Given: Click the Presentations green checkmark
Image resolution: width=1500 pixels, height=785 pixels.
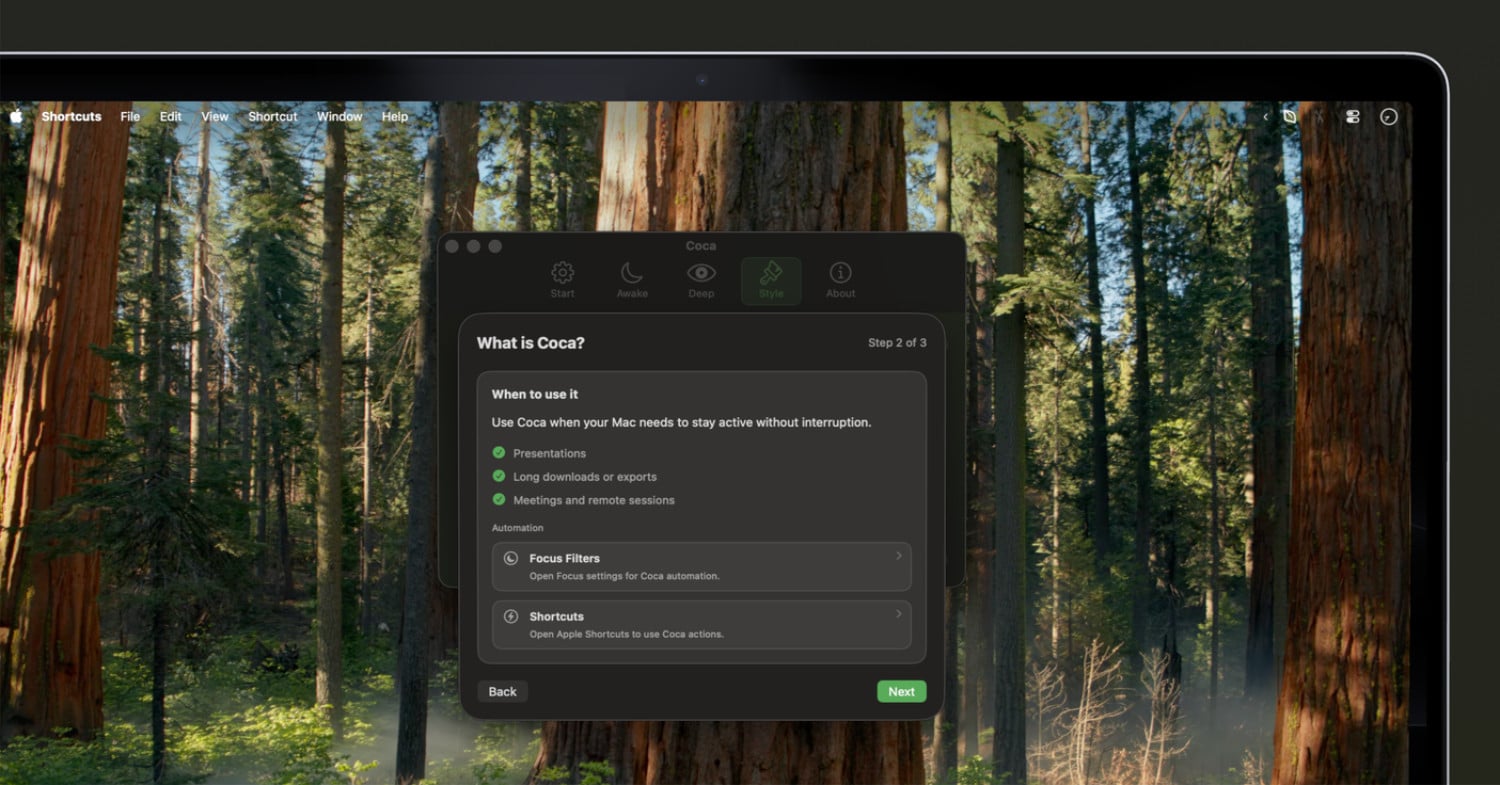Looking at the screenshot, I should coord(499,453).
